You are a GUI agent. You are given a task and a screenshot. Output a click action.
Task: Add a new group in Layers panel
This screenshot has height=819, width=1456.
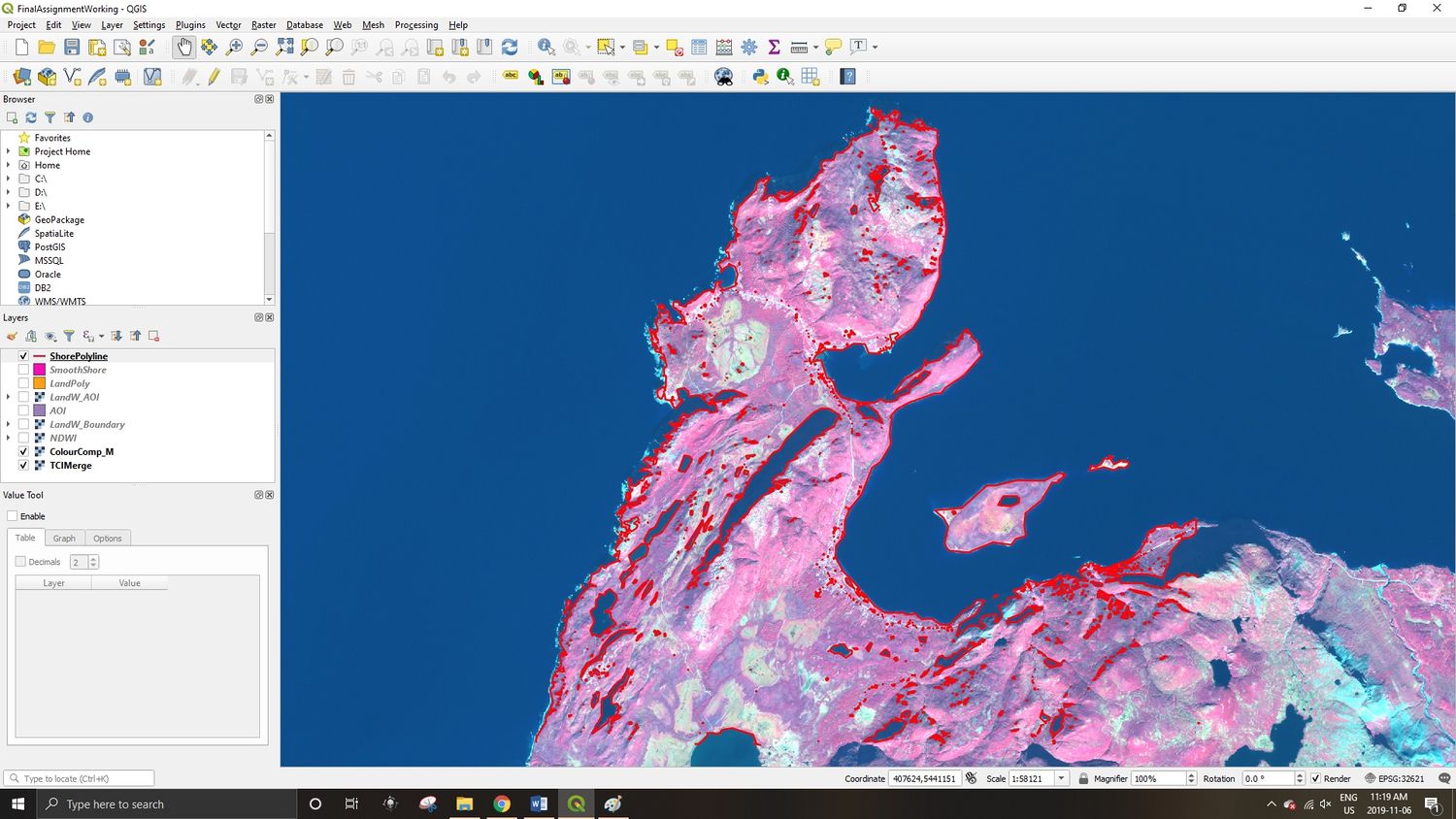click(x=30, y=336)
